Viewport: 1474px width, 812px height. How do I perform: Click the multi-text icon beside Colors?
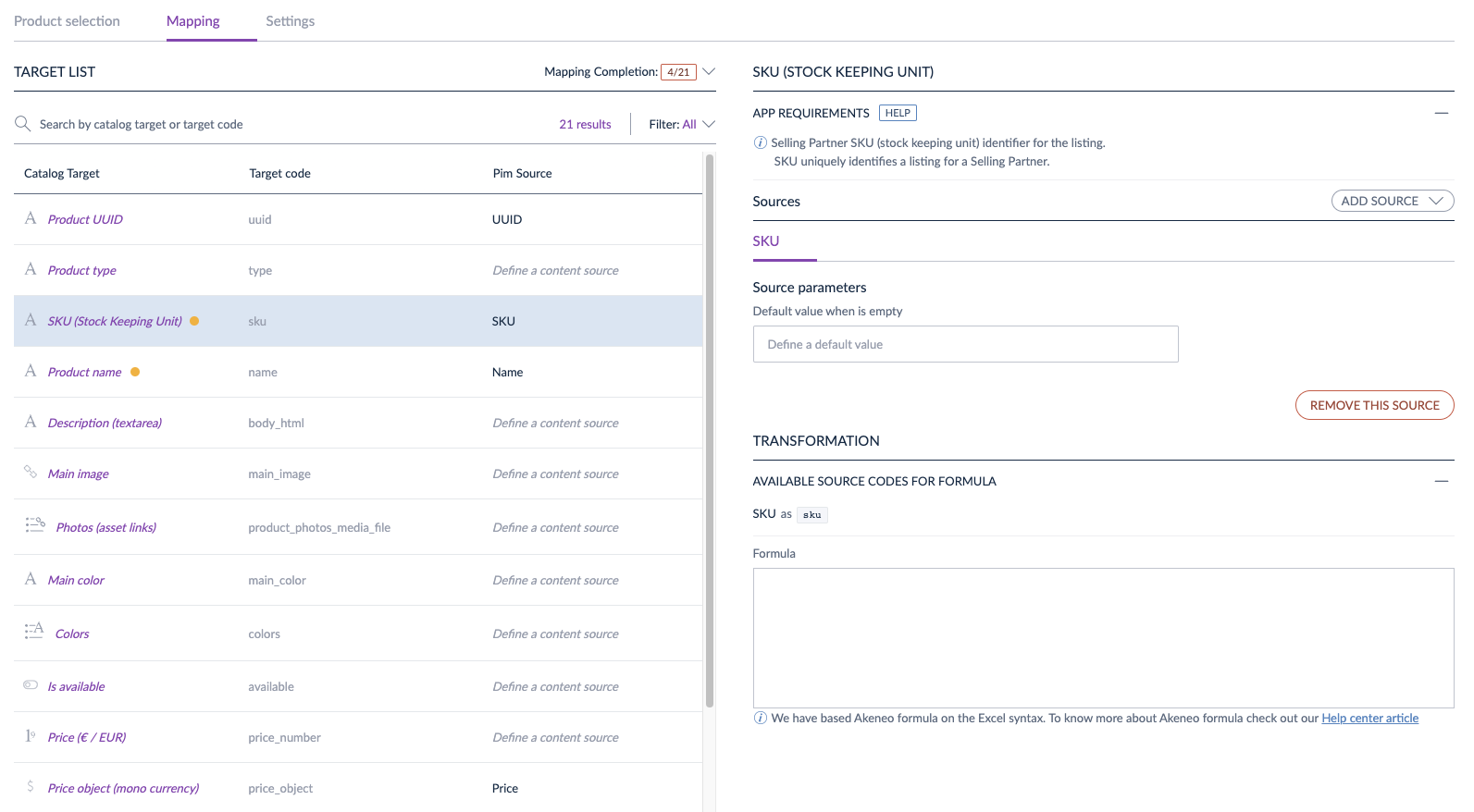click(34, 632)
